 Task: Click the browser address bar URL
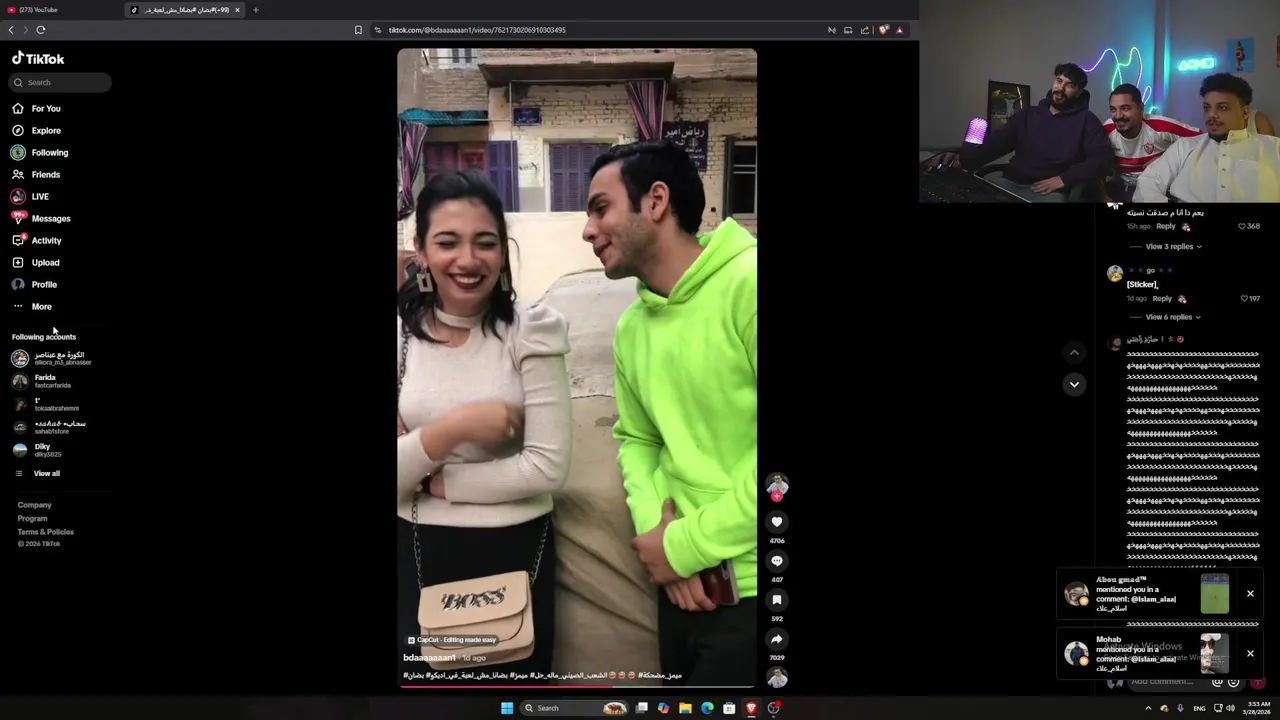(x=477, y=30)
